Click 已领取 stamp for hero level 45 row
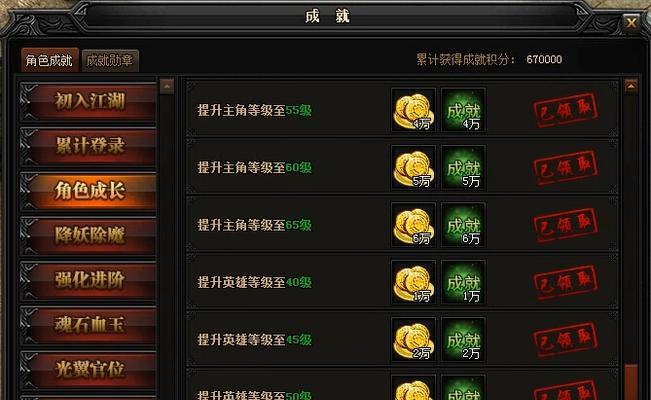 pos(566,340)
